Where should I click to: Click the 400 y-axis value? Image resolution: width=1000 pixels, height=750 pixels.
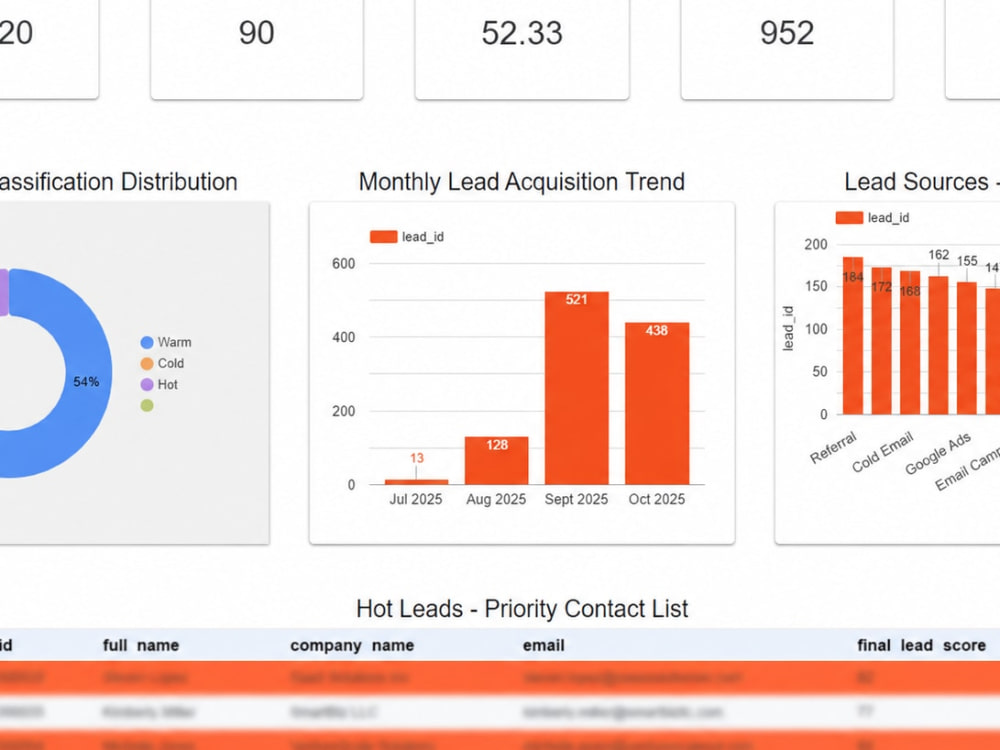343,337
